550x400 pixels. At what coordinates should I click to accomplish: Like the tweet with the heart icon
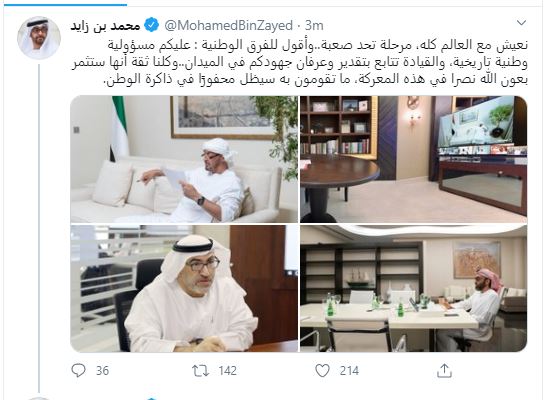[322, 371]
